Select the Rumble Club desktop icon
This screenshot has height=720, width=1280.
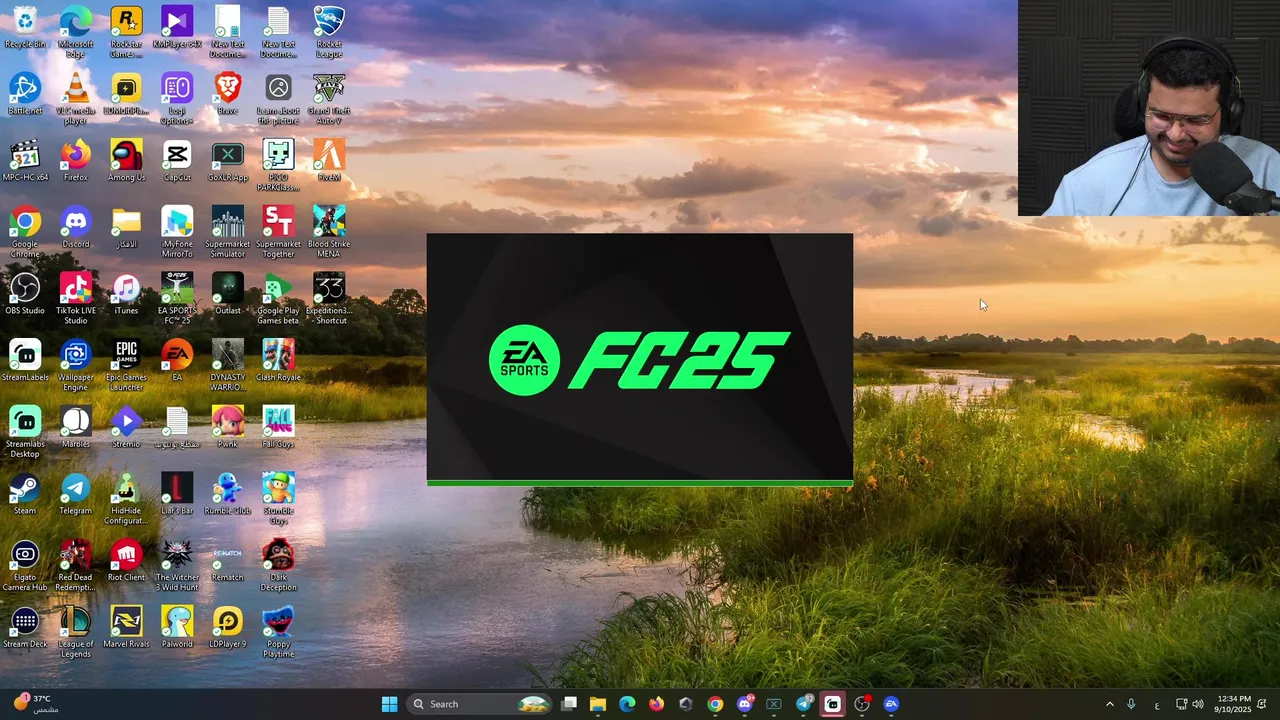pos(228,494)
